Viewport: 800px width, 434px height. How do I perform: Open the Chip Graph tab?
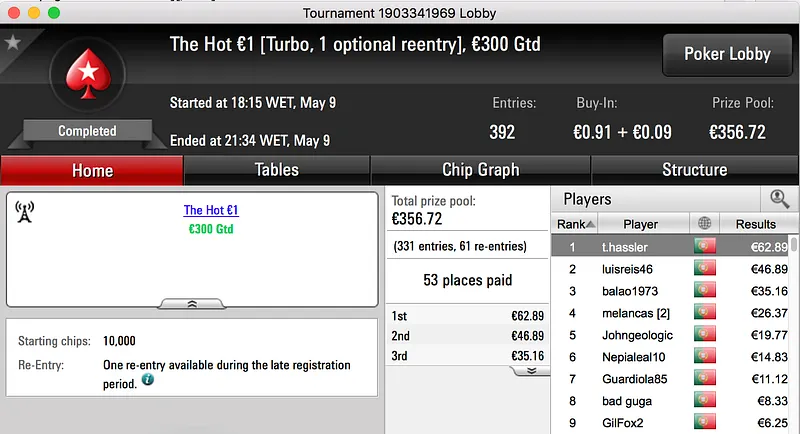click(x=480, y=170)
